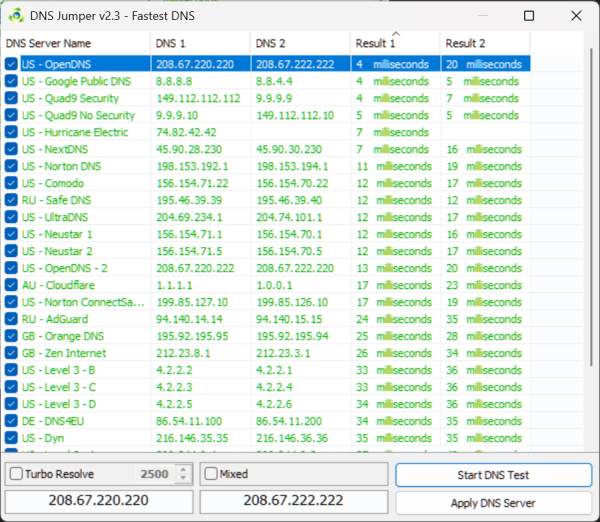Screen dimensions: 600x522
Task: Click the DNS Jumper app icon in title bar
Action: coord(16,16)
